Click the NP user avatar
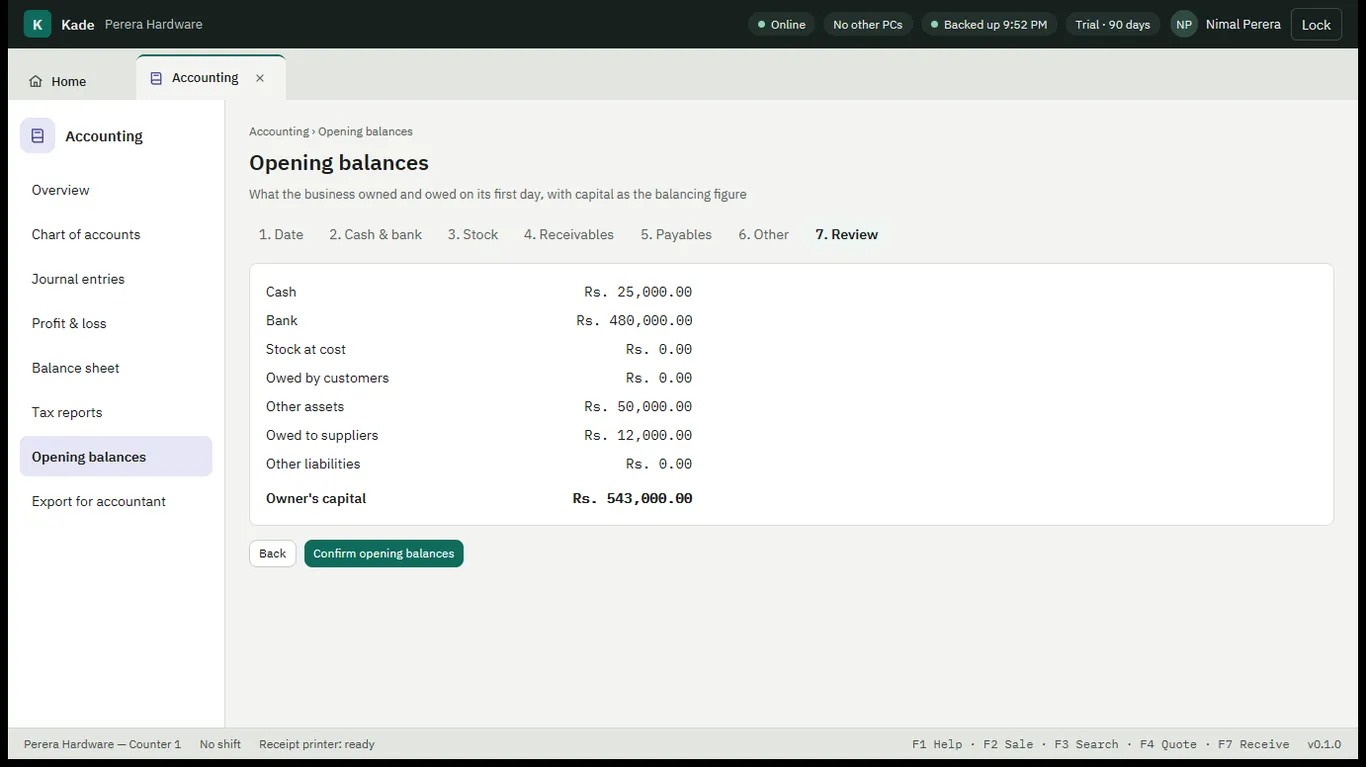This screenshot has width=1366, height=767. [x=1184, y=24]
